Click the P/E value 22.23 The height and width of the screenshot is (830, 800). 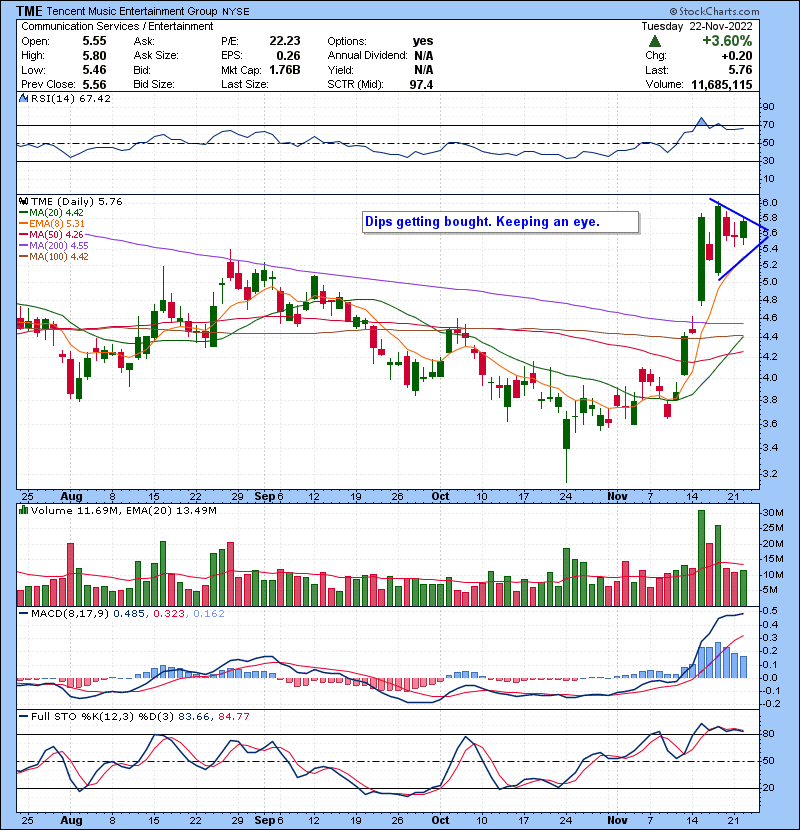click(285, 41)
